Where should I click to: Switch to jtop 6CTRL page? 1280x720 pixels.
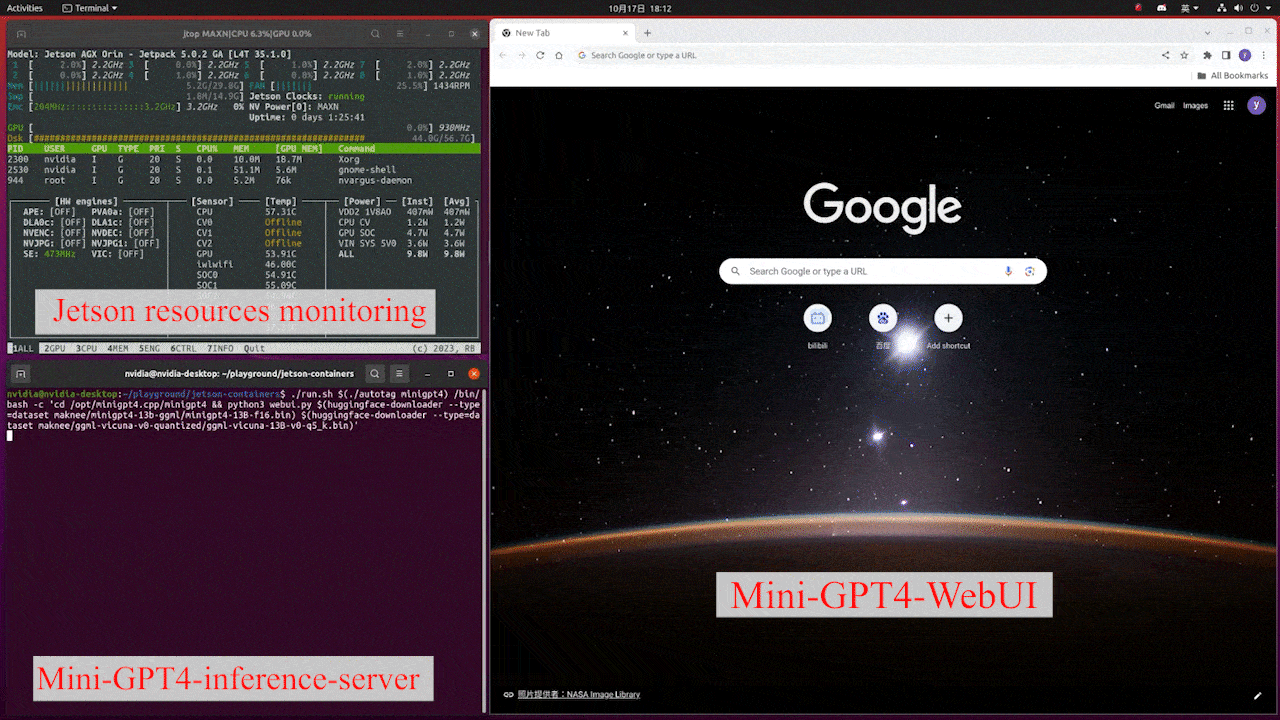pyautogui.click(x=185, y=349)
